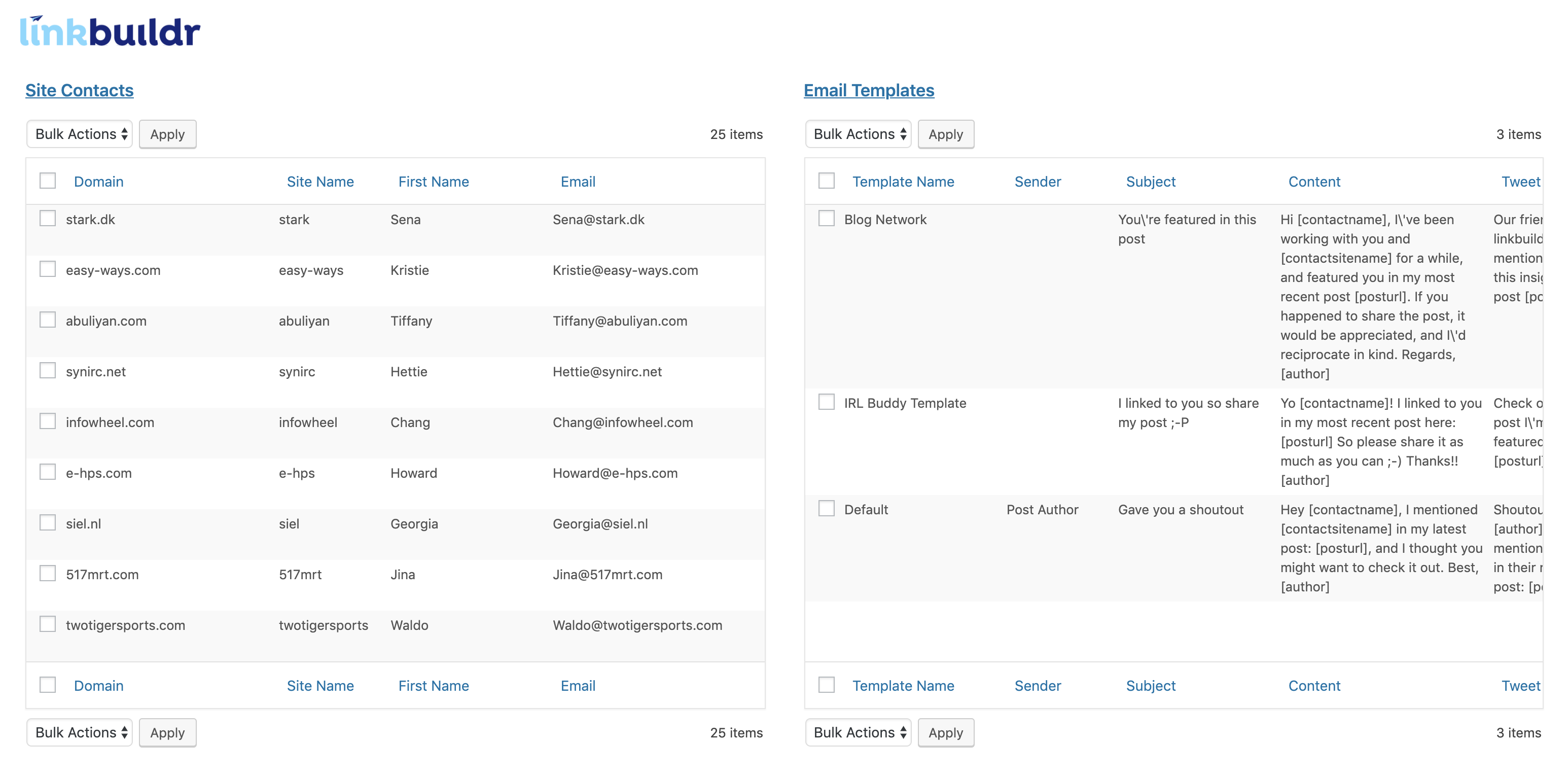The width and height of the screenshot is (1568, 777).
Task: Open bottom Bulk Actions dropdown under Site Contacts
Action: click(80, 732)
